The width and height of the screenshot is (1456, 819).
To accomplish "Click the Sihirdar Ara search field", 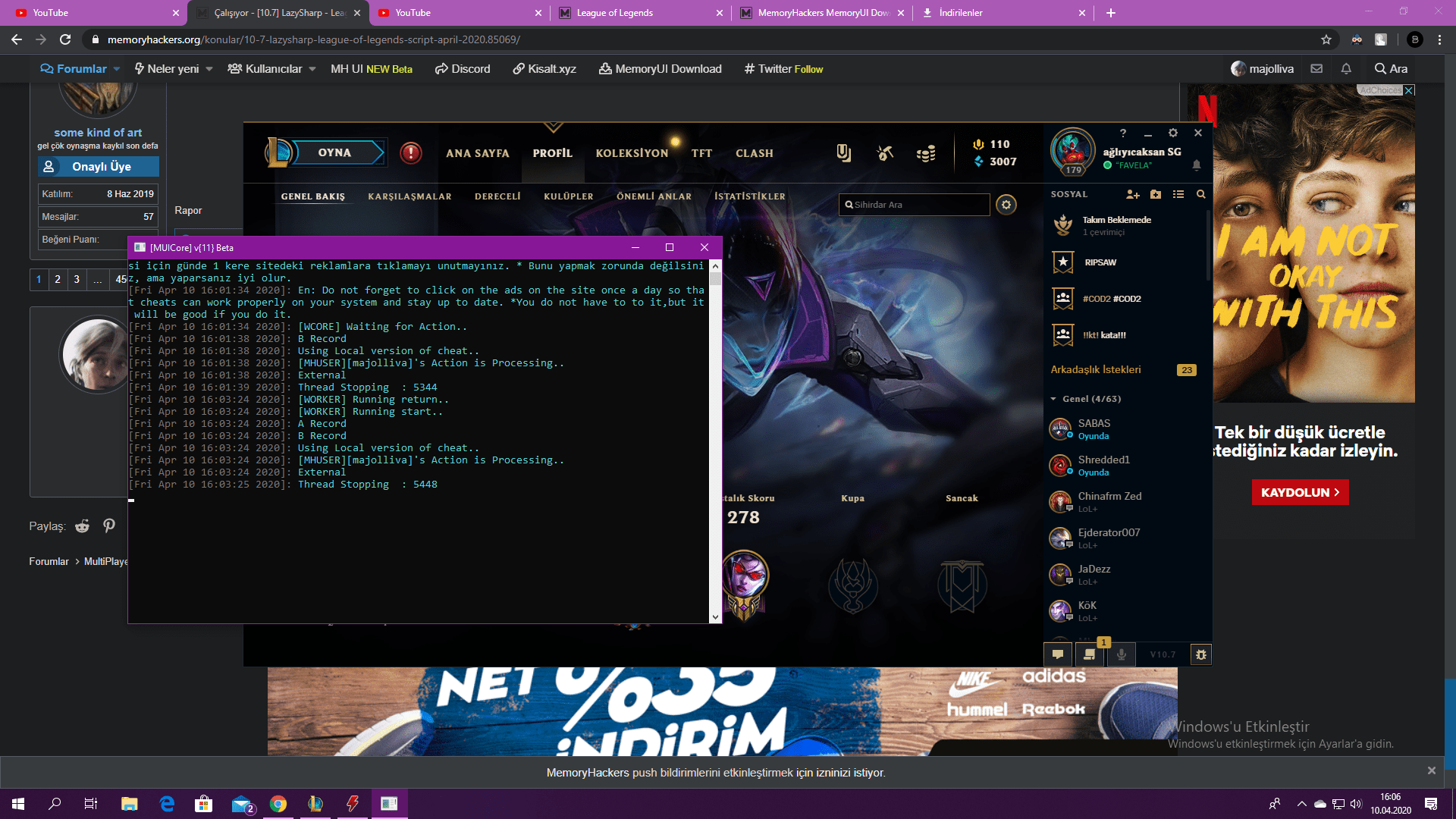I will coord(915,205).
